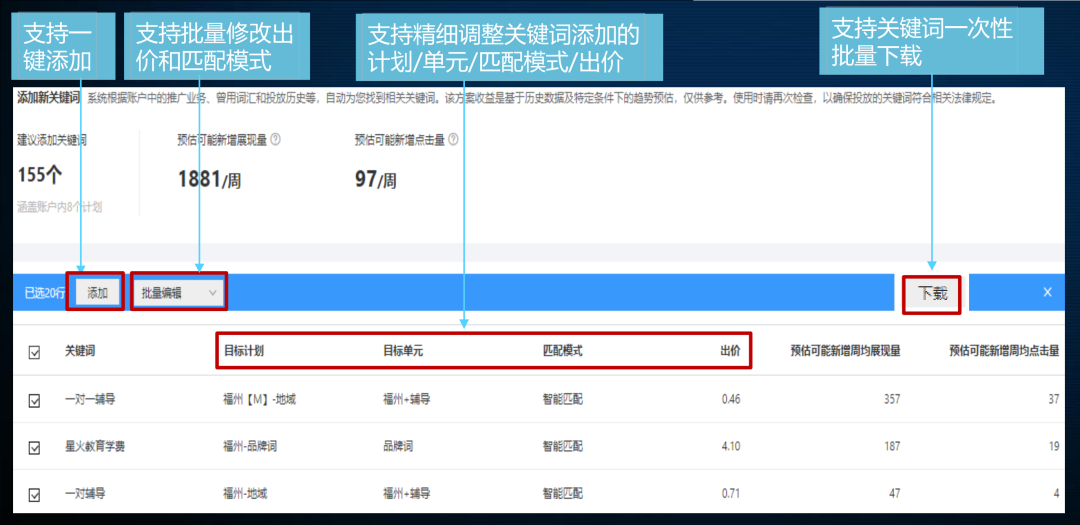Click the 关键词 column header

79,351
